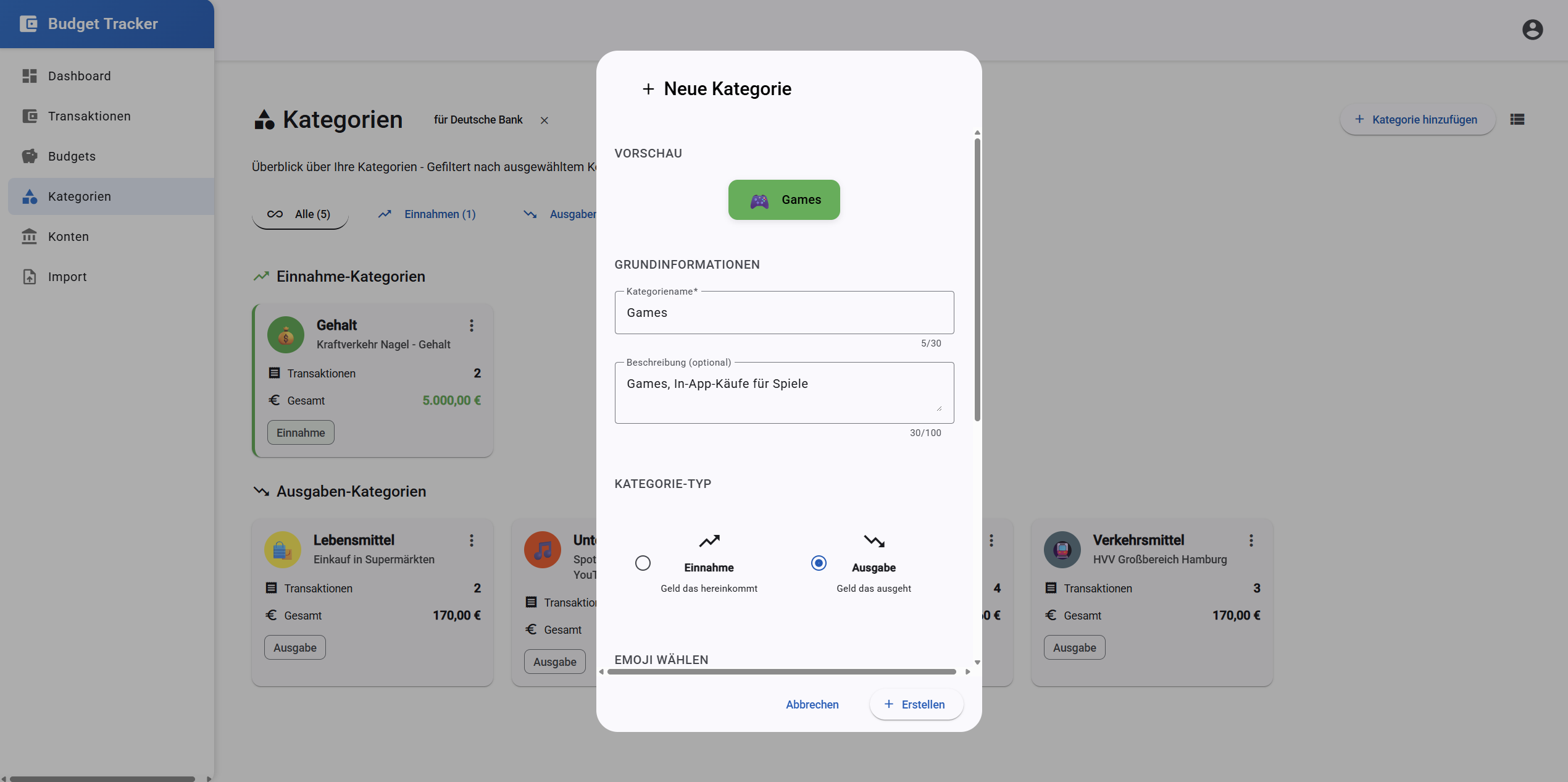
Task: Click the Gehalt total '5.000,00 €'
Action: [451, 400]
